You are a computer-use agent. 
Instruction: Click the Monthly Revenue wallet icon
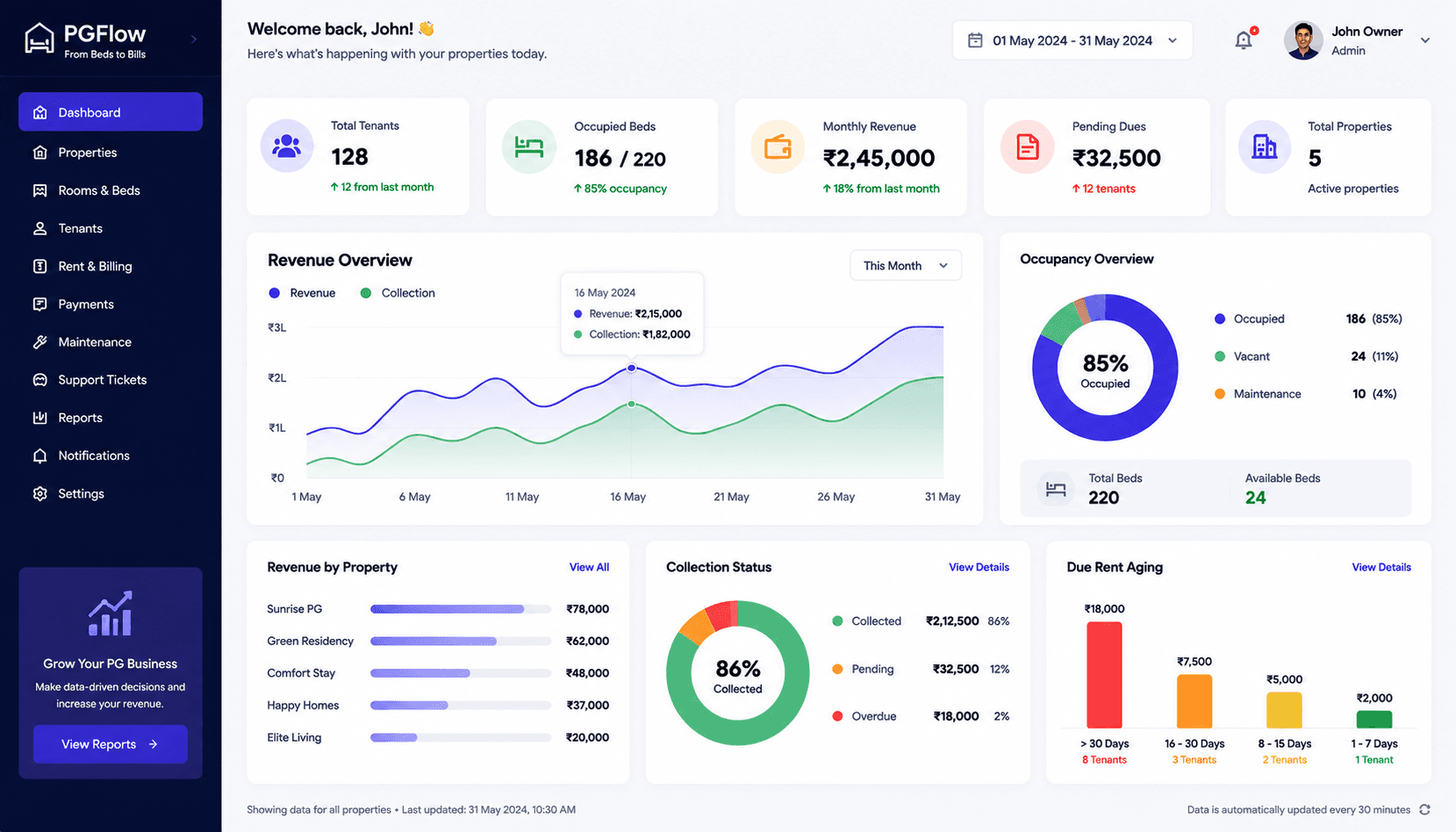tap(778, 147)
